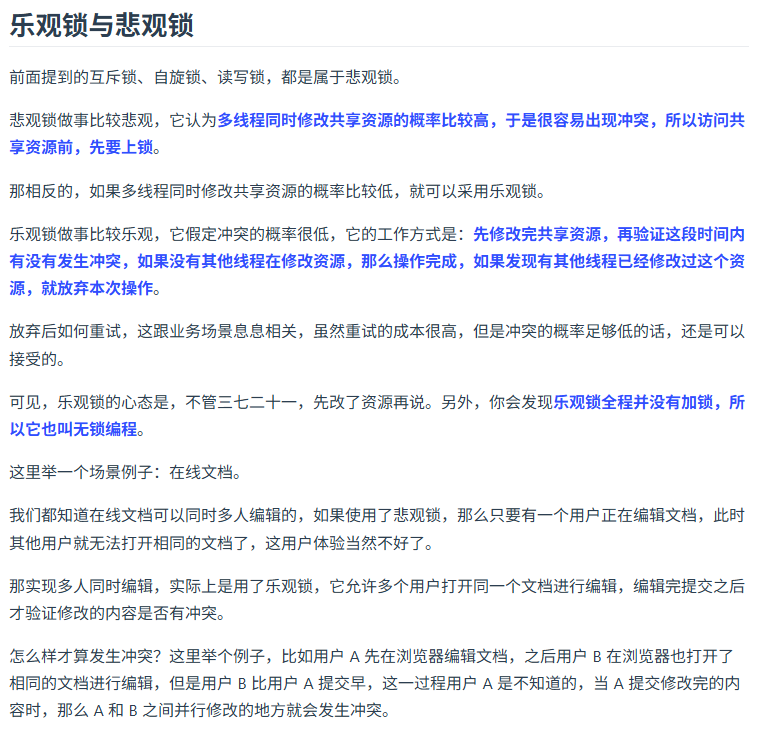Click the sentence starting "放弃后如何重试"
This screenshot has height=731, width=757.
tap(377, 345)
